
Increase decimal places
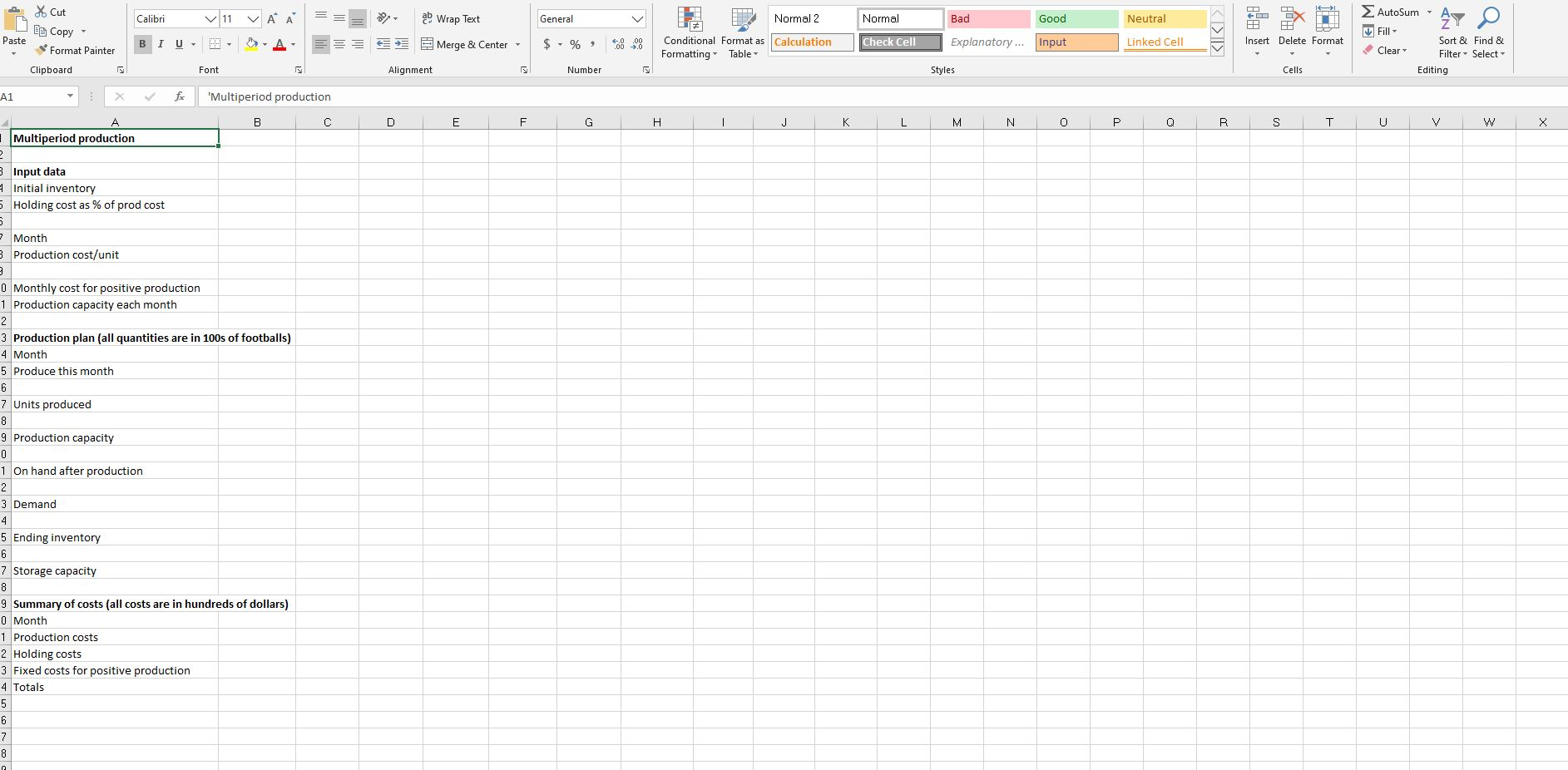pos(618,44)
